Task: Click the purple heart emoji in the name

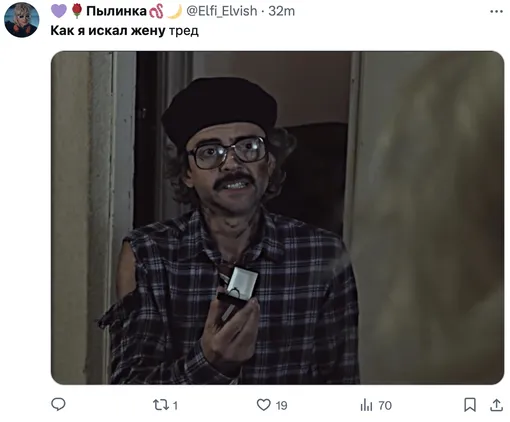Action: click(x=59, y=11)
